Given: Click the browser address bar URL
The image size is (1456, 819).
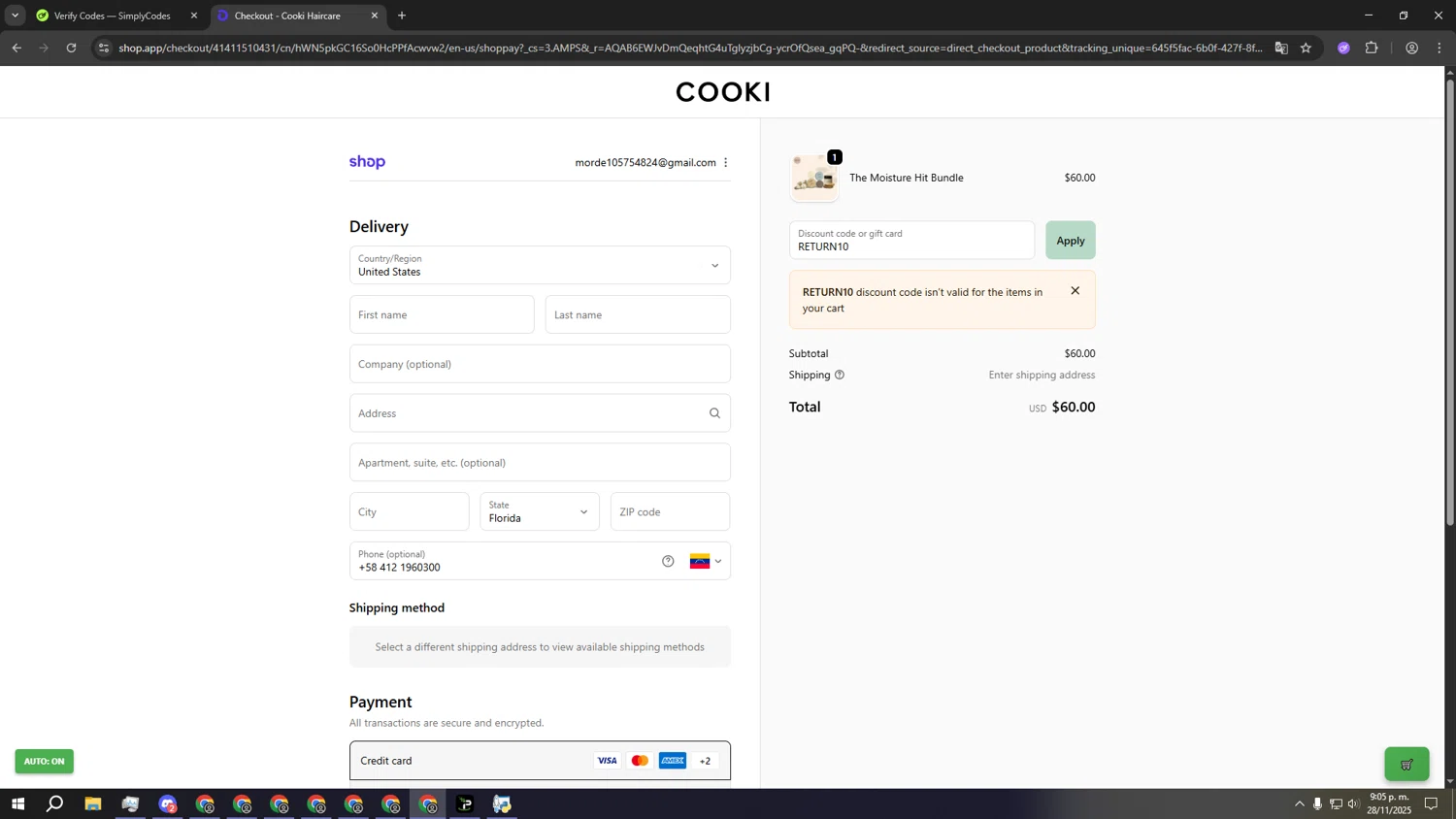Looking at the screenshot, I should (x=689, y=48).
